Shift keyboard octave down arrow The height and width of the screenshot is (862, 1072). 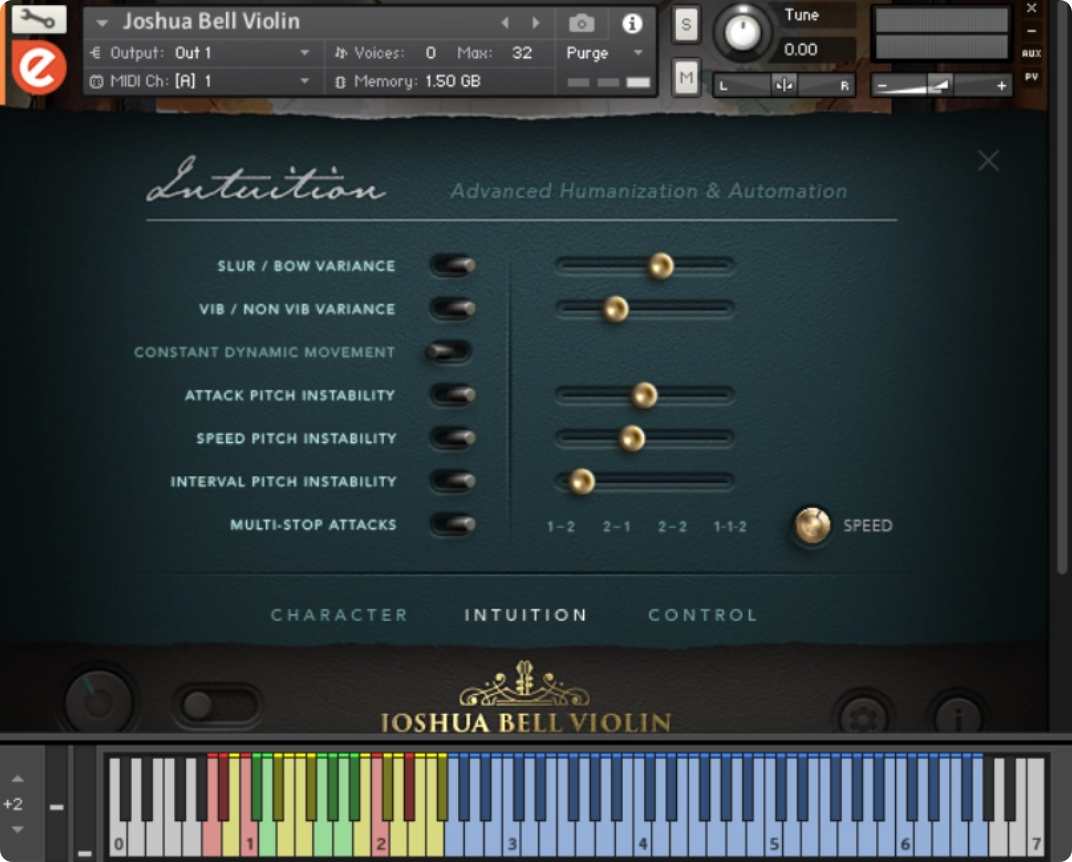click(x=18, y=830)
